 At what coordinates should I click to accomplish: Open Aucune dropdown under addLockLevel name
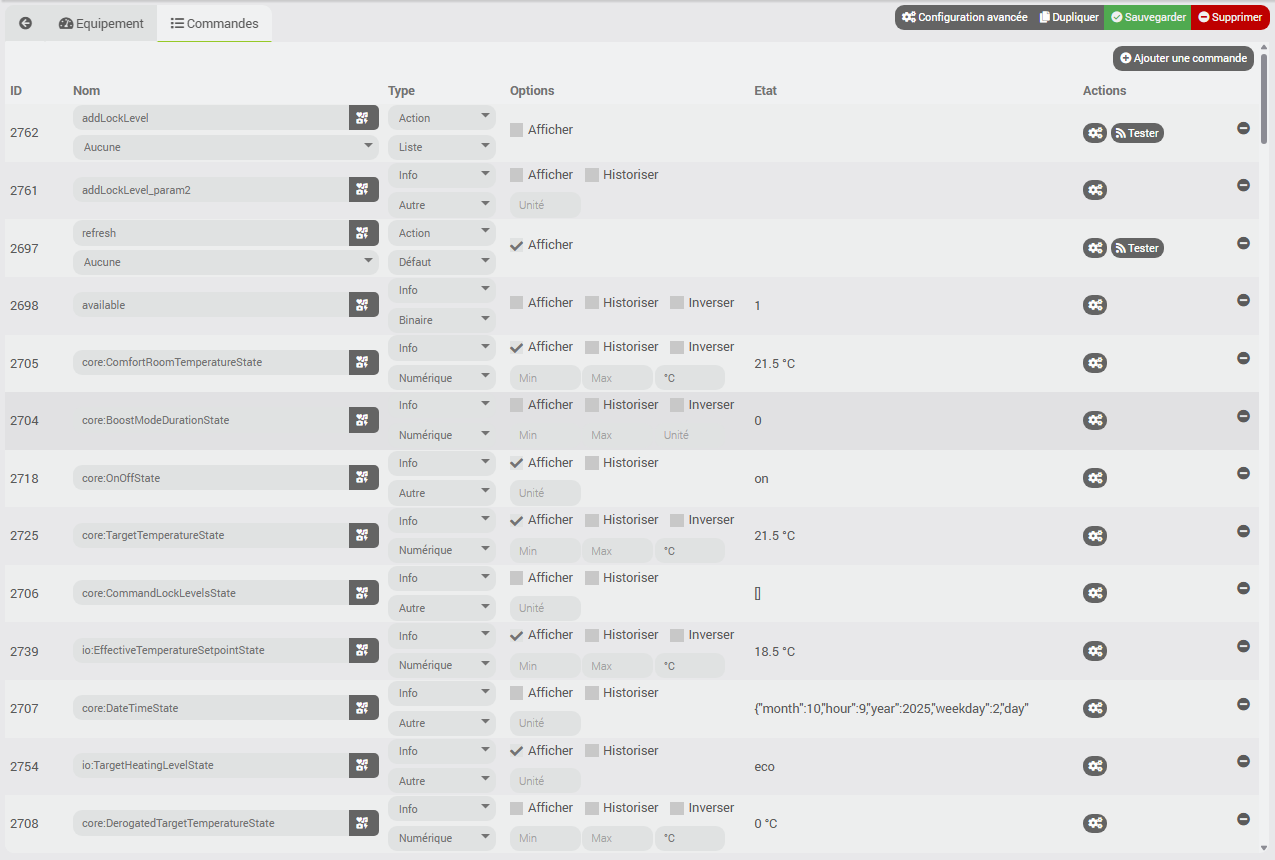(226, 147)
